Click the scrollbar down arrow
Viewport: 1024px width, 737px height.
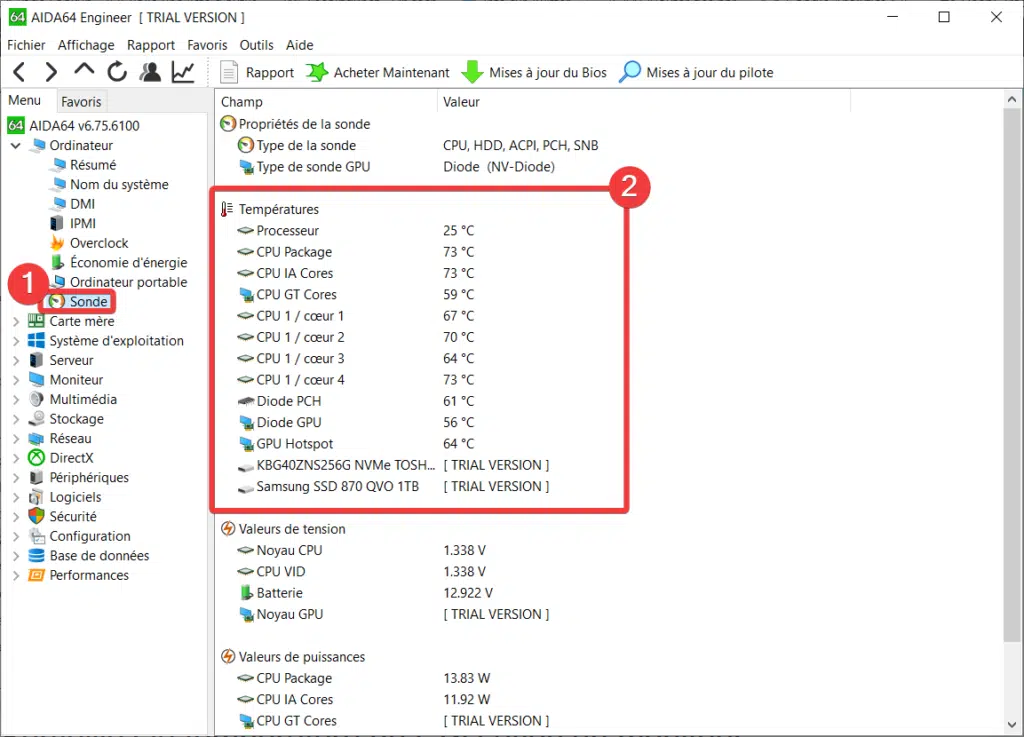tap(1012, 725)
